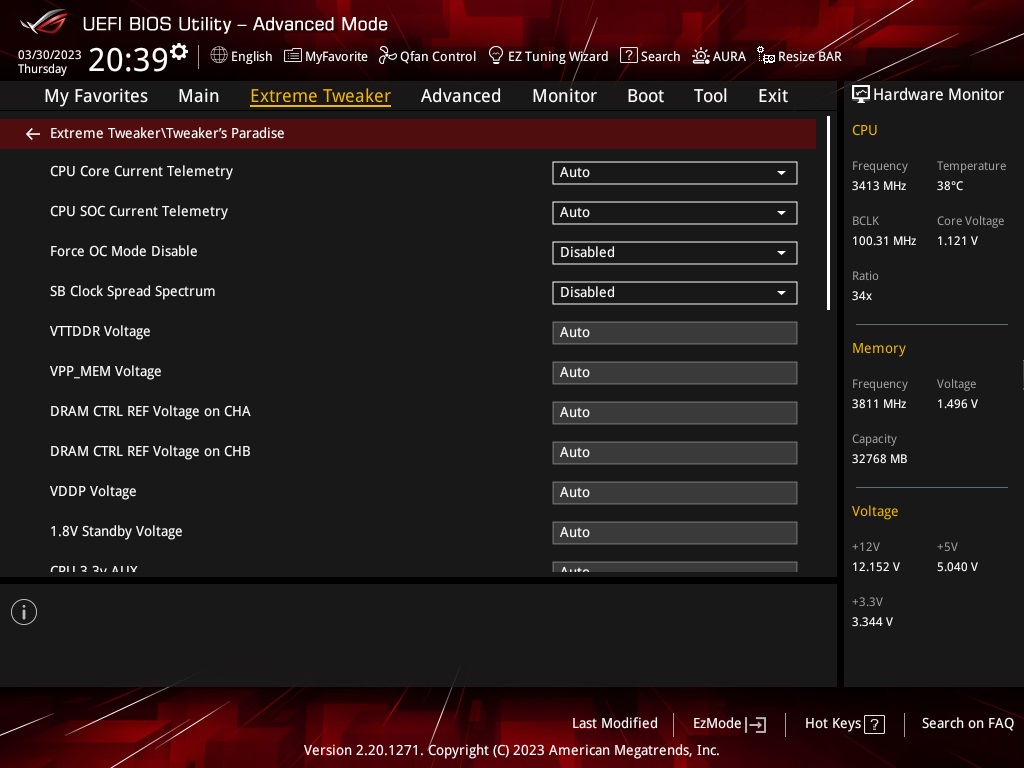Viewport: 1024px width, 768px height.
Task: Click DRAM CTRL REF Voltage CHA field
Action: tap(675, 412)
